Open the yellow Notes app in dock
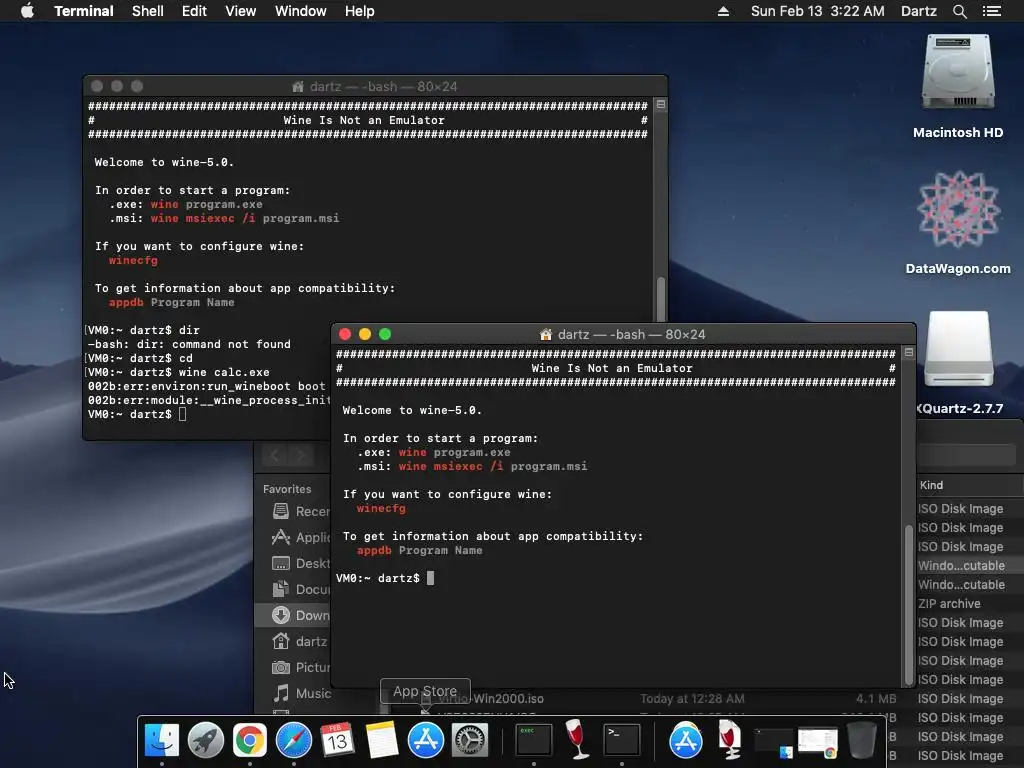Screen dimensions: 1024x768 381,740
